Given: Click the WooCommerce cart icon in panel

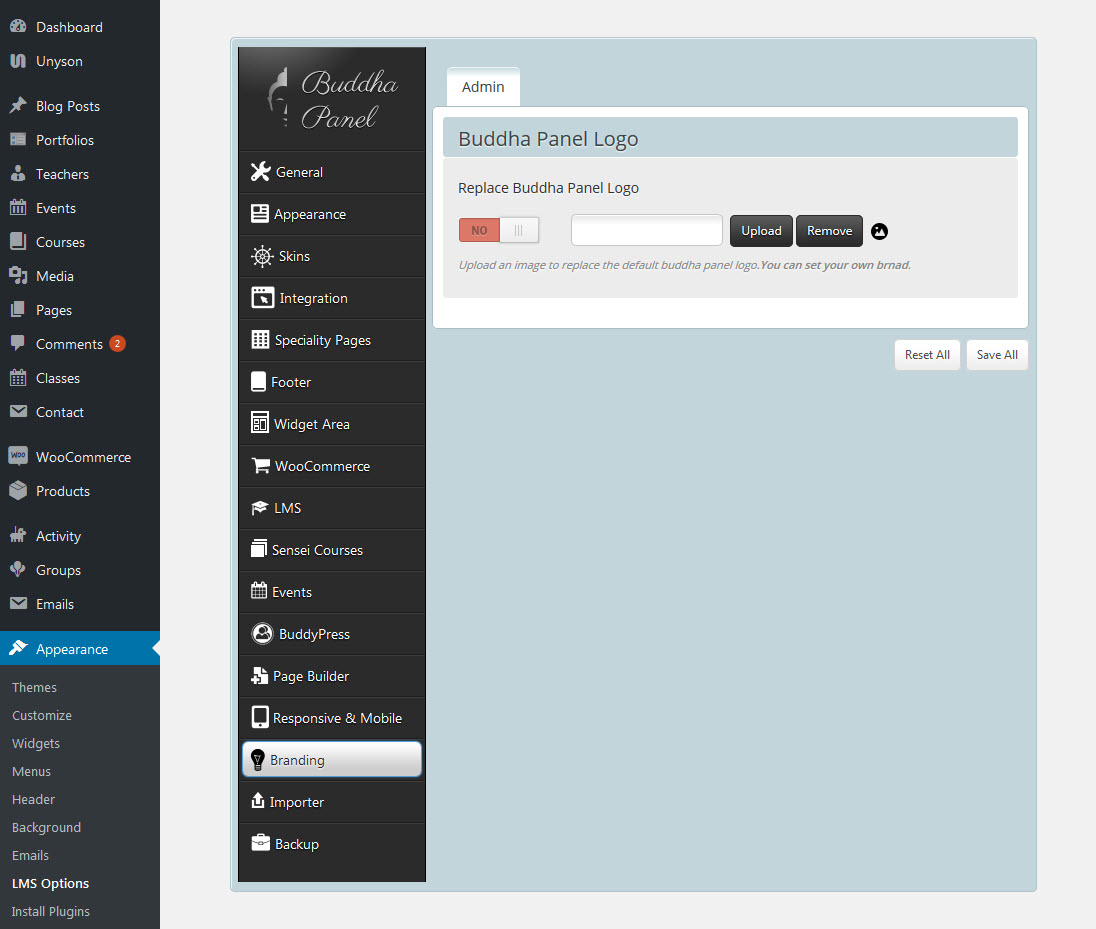Looking at the screenshot, I should [x=260, y=466].
